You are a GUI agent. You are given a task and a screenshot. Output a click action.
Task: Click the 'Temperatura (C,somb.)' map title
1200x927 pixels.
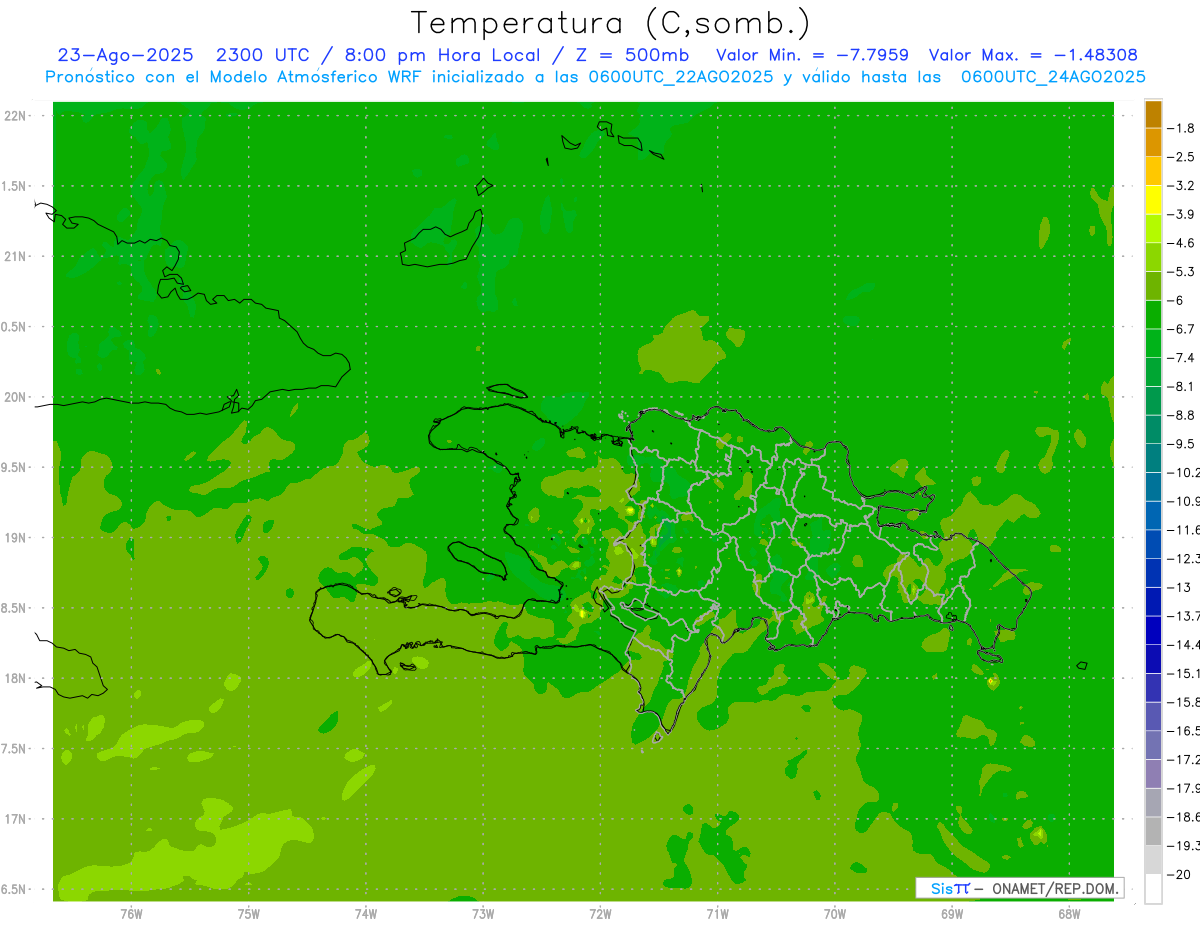click(x=610, y=24)
